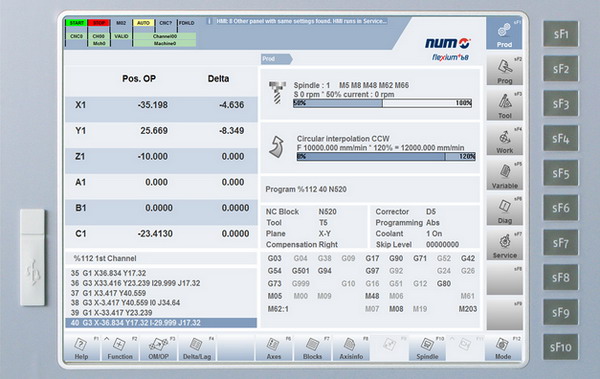Screen dimensions: 600x379
Task: Click the Delta/Lag icon F4
Action: pyautogui.click(x=197, y=348)
